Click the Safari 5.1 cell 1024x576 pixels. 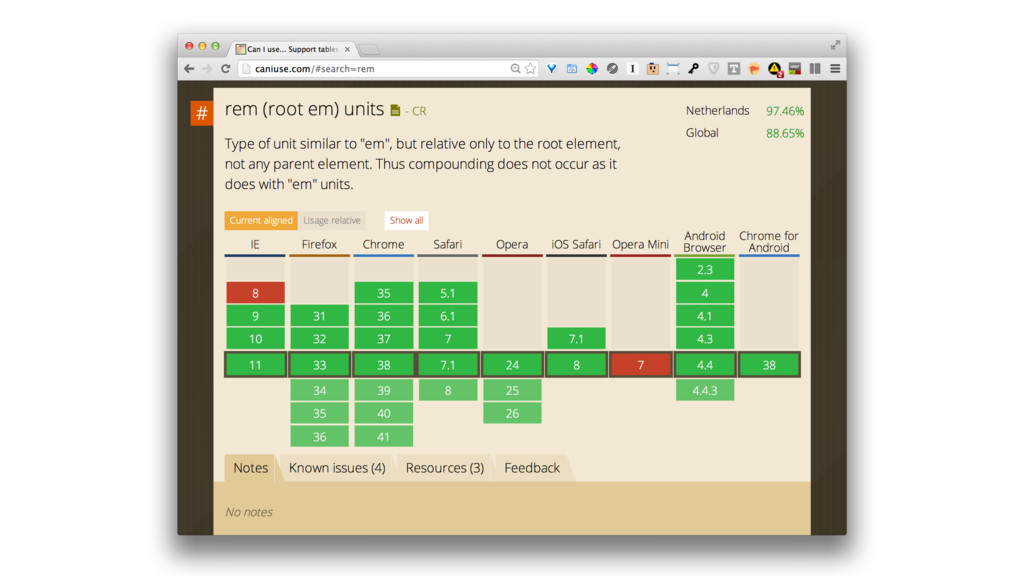tap(447, 293)
